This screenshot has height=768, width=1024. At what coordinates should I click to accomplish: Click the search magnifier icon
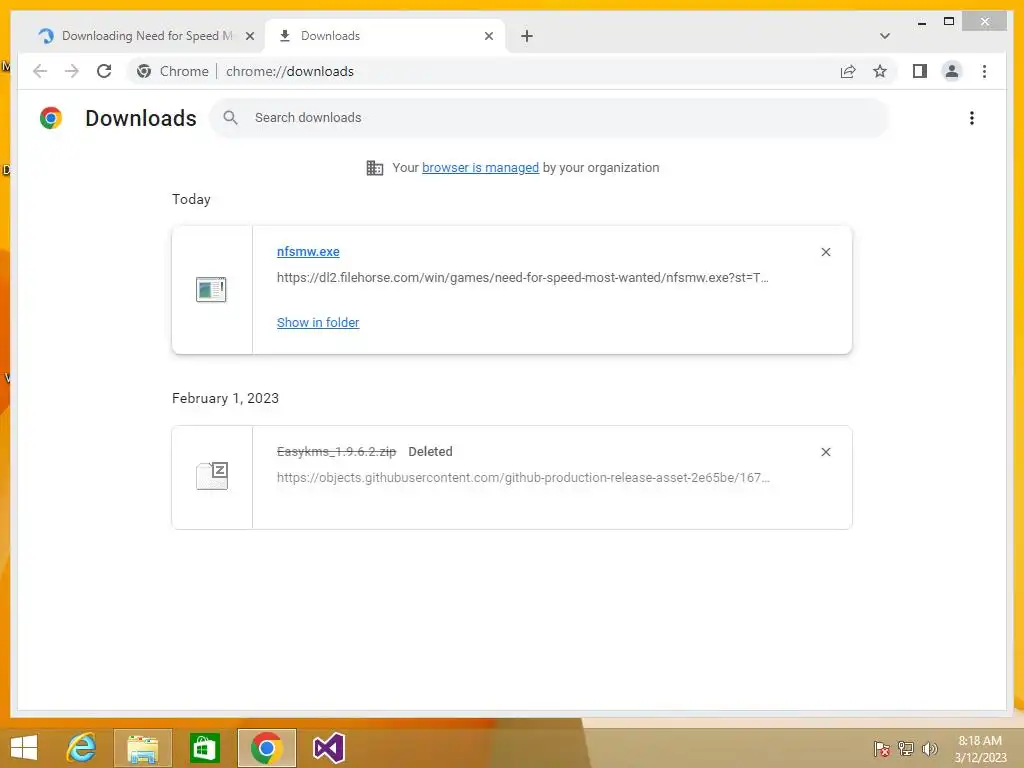pos(230,118)
